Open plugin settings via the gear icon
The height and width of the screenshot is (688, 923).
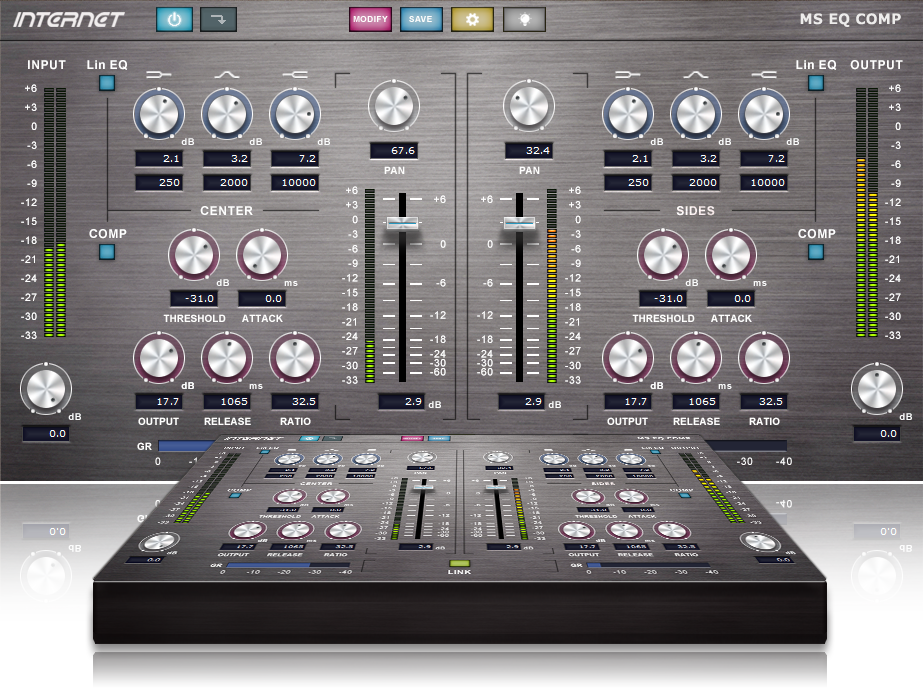pyautogui.click(x=471, y=19)
